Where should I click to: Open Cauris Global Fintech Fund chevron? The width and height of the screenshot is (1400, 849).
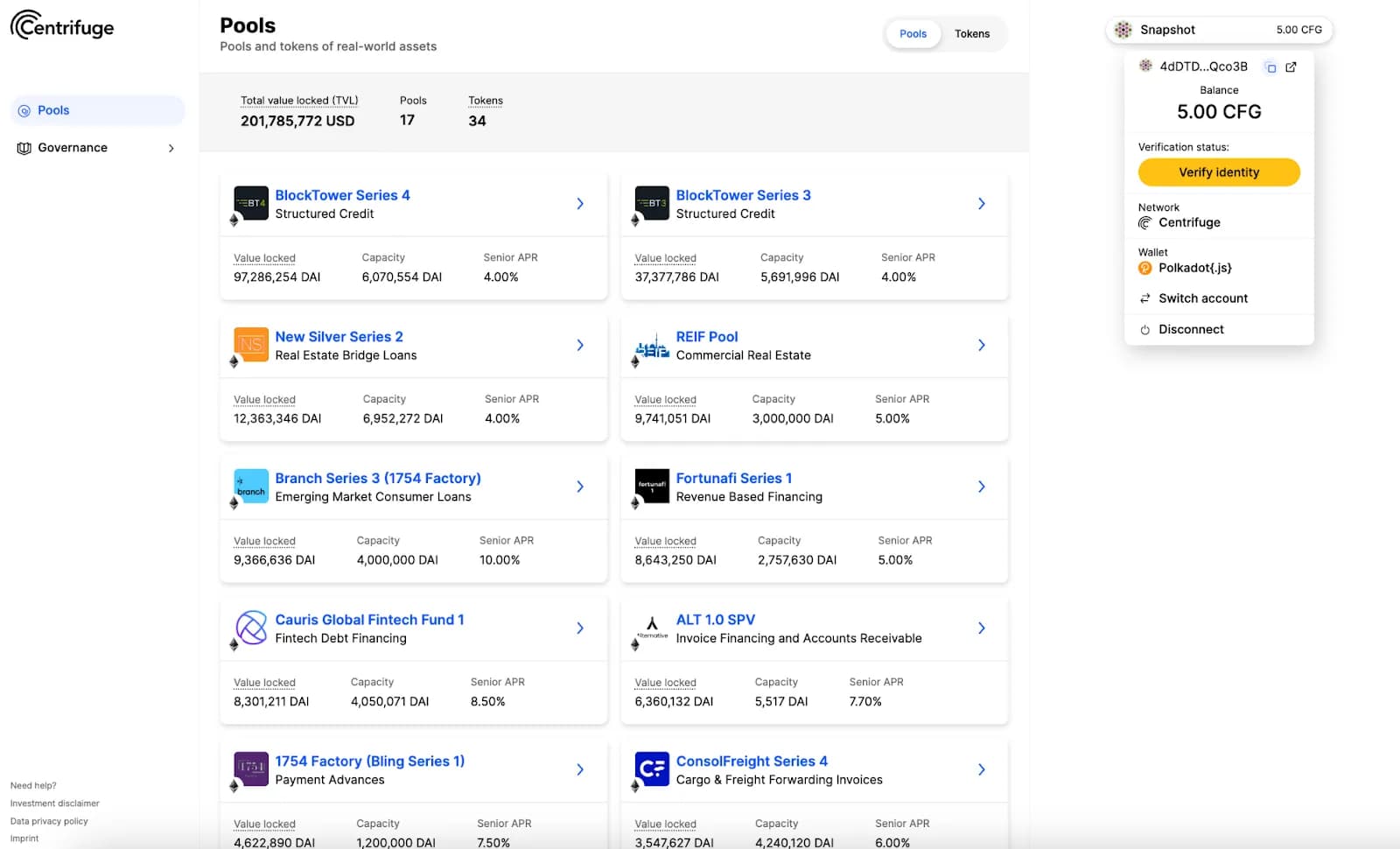pyautogui.click(x=580, y=628)
